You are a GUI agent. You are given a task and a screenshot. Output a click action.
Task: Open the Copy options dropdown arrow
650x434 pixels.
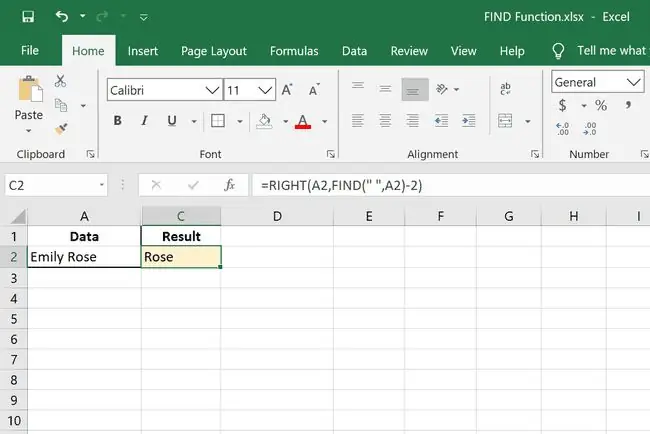83,106
